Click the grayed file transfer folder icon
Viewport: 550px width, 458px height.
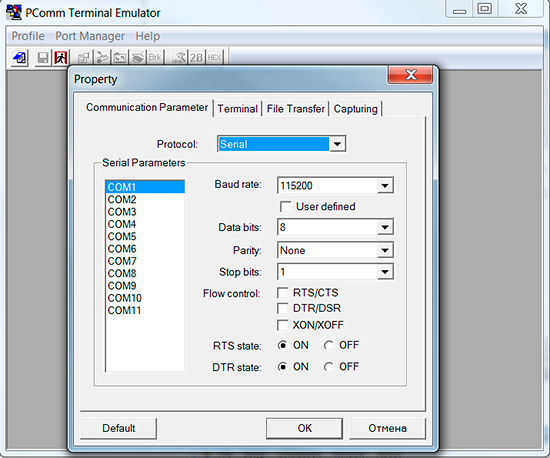[120, 58]
